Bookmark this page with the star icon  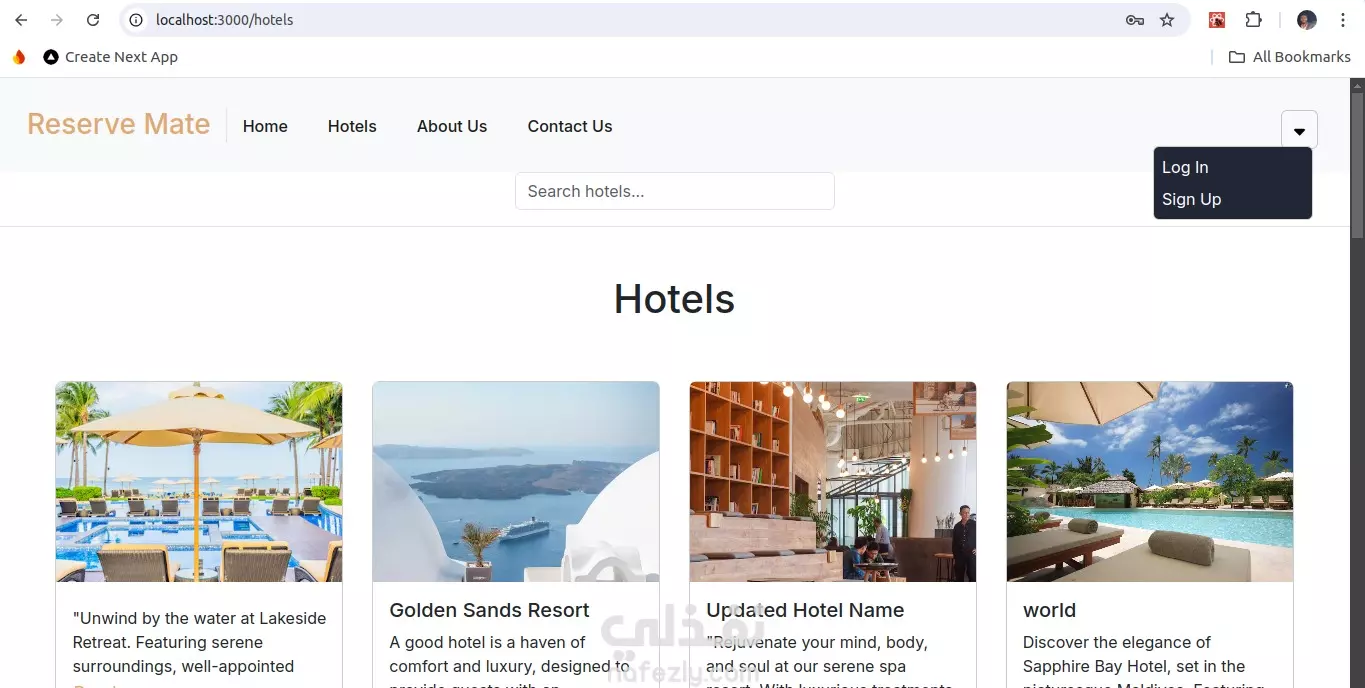point(1167,20)
